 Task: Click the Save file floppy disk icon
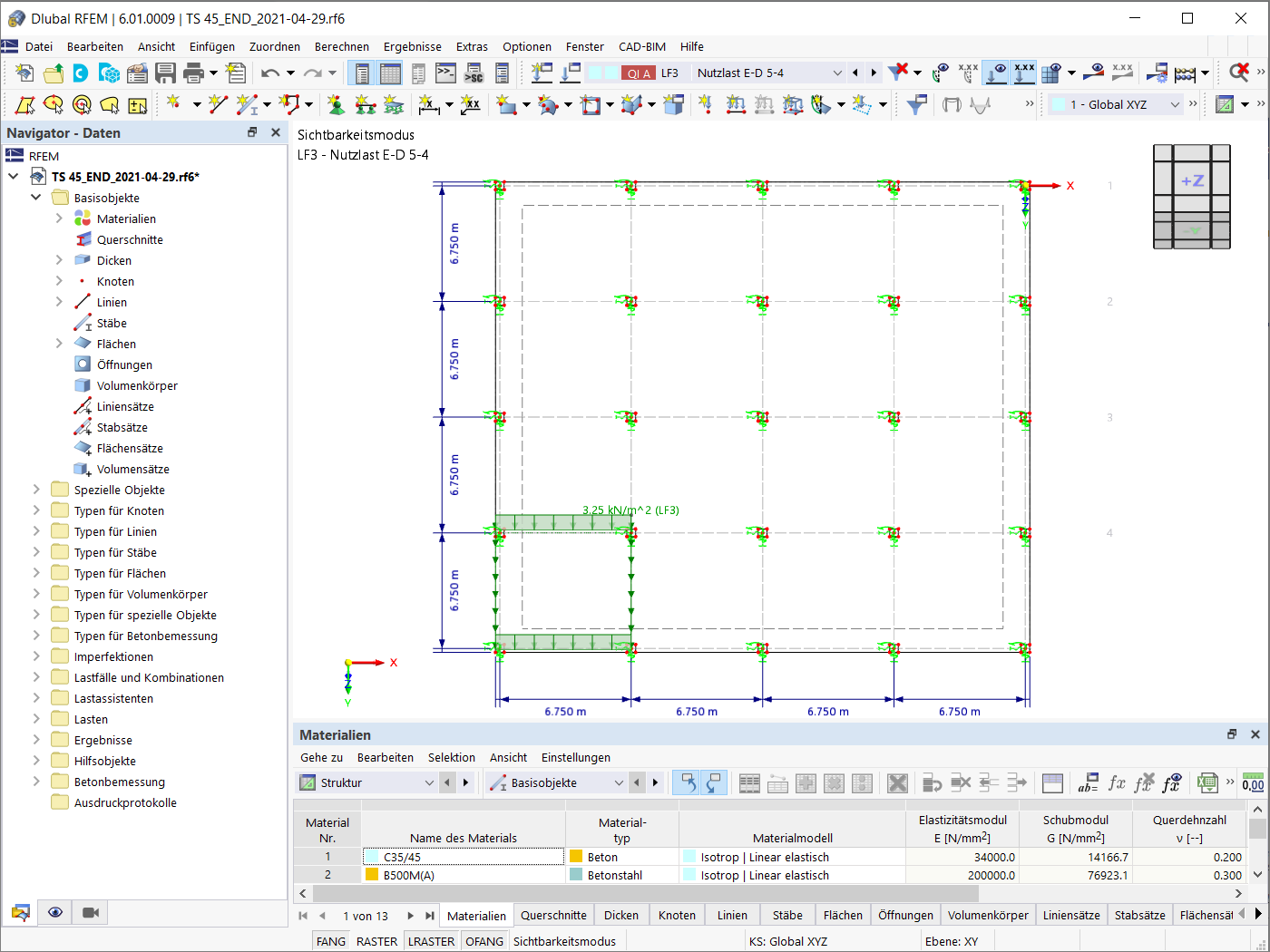pos(165,73)
